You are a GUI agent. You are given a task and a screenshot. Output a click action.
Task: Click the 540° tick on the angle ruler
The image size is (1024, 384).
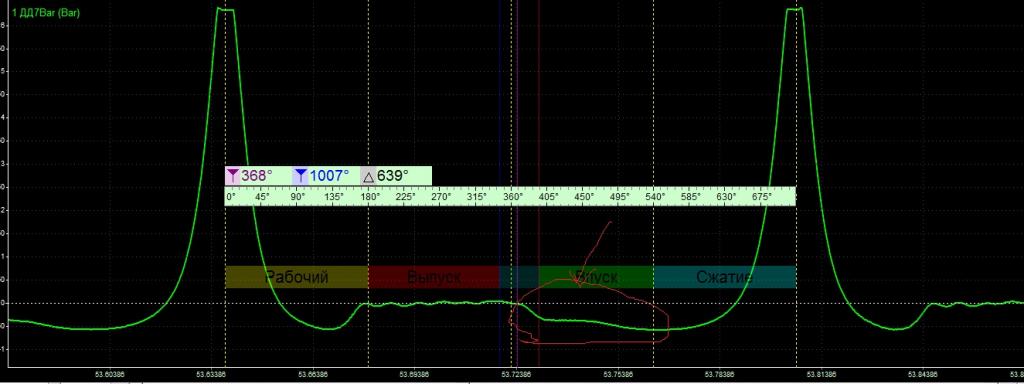[655, 196]
